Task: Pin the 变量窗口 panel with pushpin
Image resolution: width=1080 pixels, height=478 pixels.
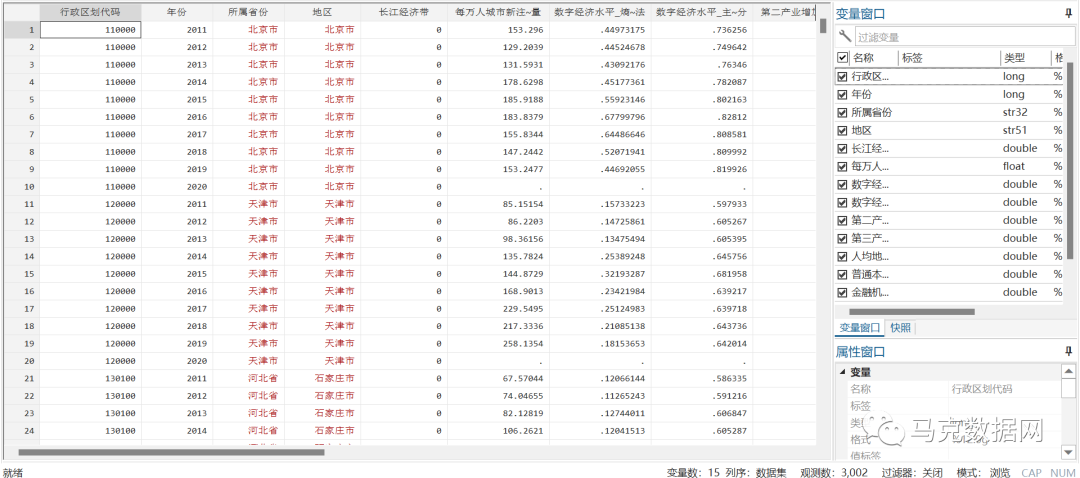Action: click(1069, 13)
